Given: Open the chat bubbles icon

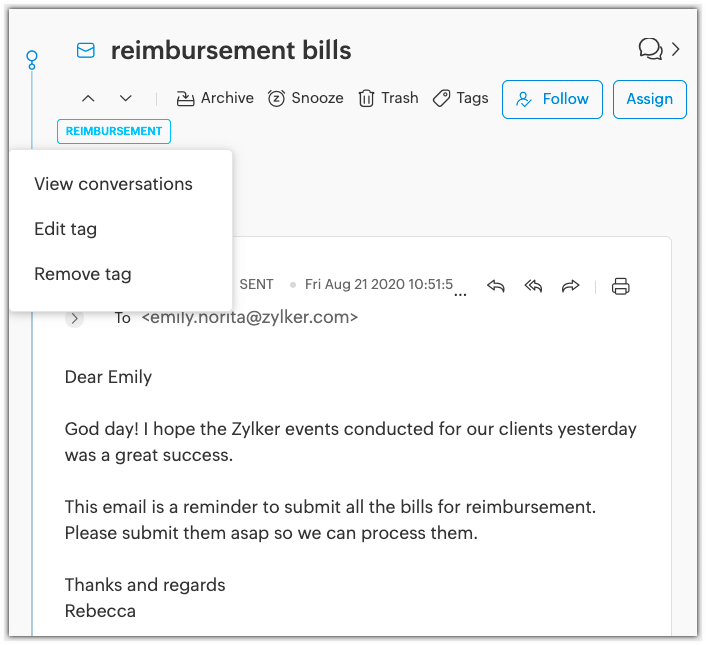Looking at the screenshot, I should click(x=650, y=49).
